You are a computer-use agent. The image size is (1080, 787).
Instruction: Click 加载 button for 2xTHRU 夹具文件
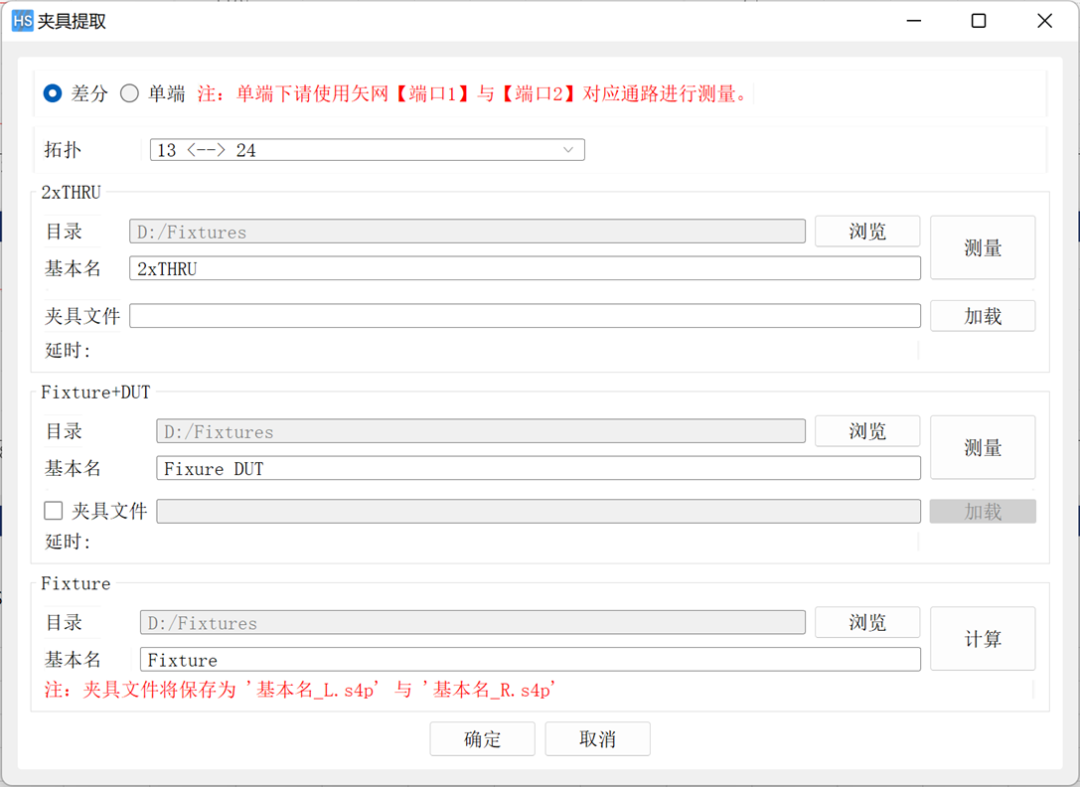coord(982,316)
